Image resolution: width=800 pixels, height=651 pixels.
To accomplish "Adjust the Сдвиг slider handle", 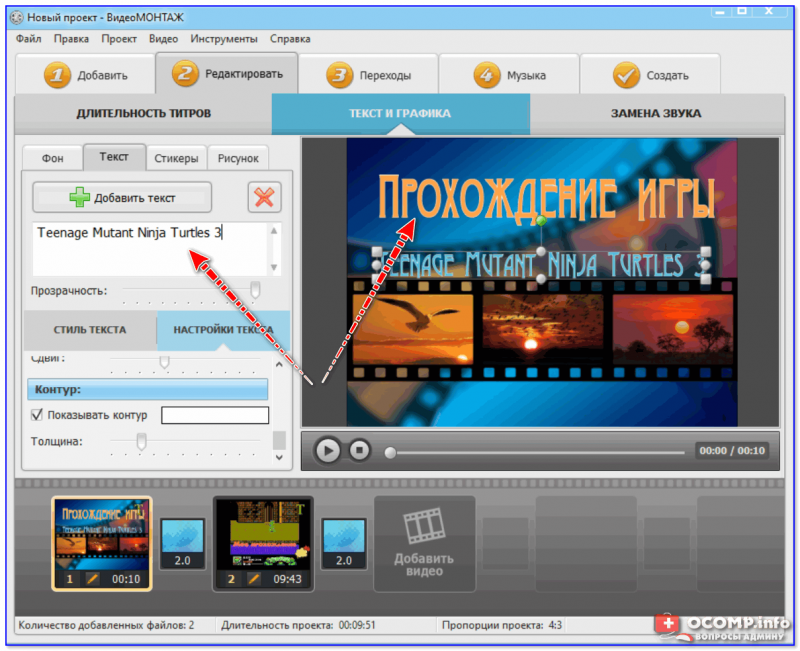I will (164, 361).
